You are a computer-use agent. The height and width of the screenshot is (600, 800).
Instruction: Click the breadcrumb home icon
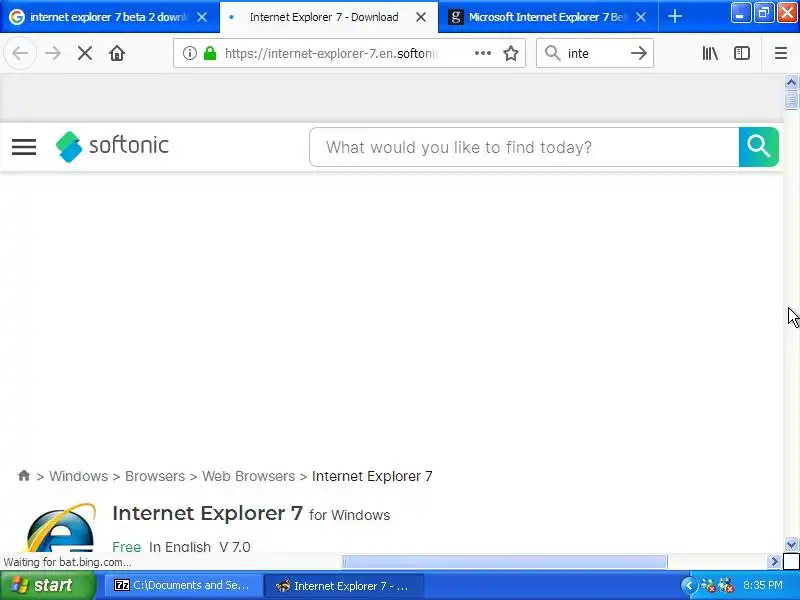(x=23, y=476)
